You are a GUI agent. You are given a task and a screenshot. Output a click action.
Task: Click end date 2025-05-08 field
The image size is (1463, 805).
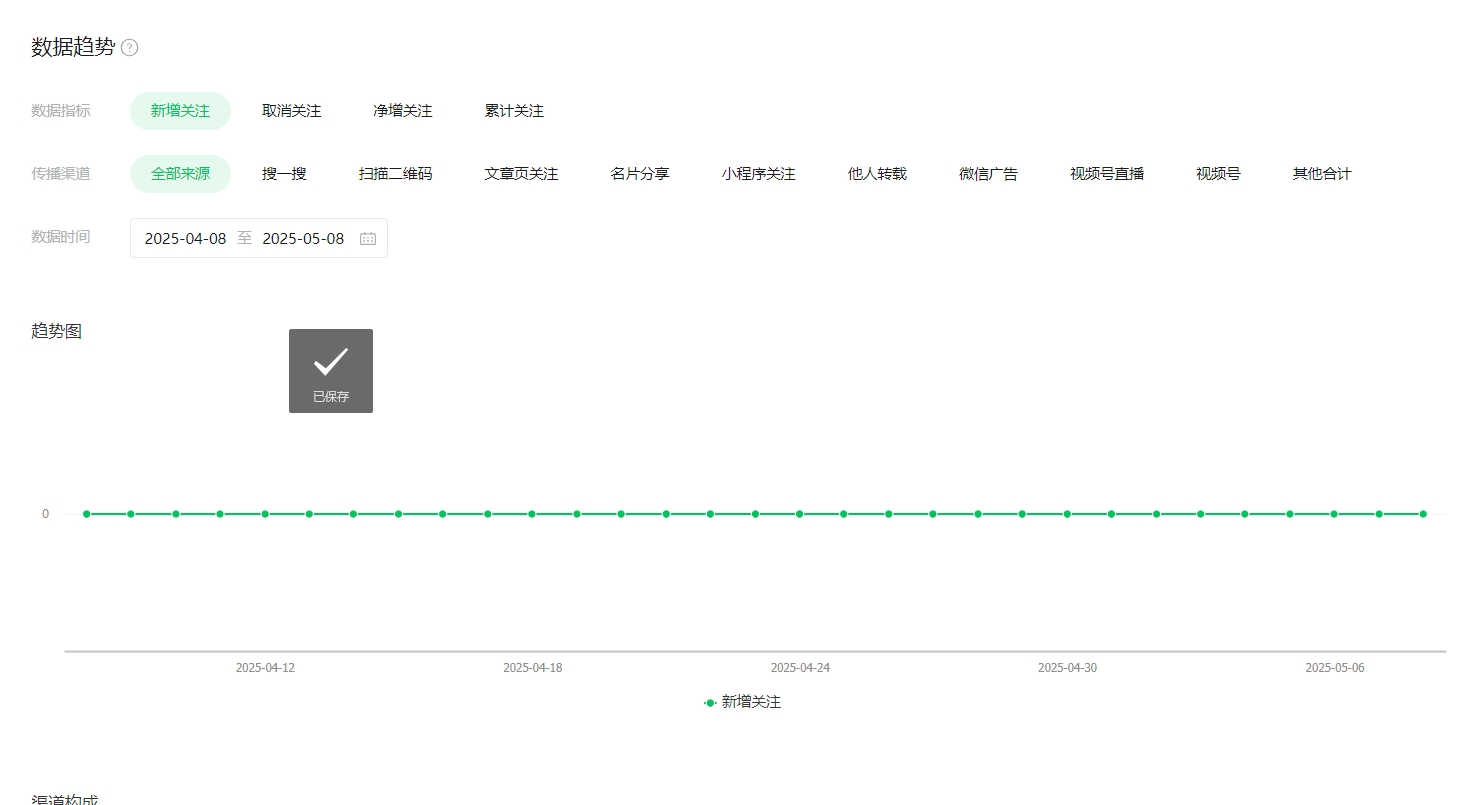tap(303, 239)
